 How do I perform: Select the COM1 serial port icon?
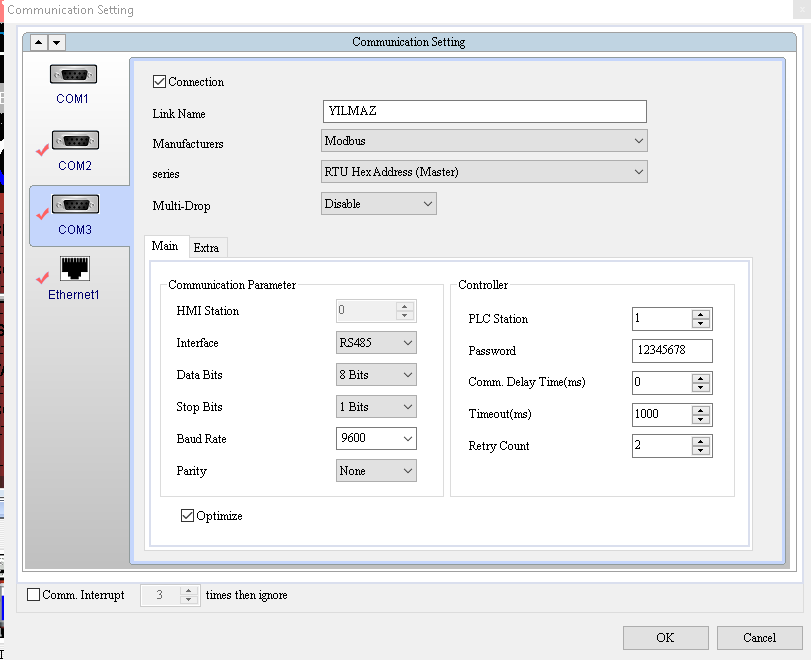click(x=73, y=74)
